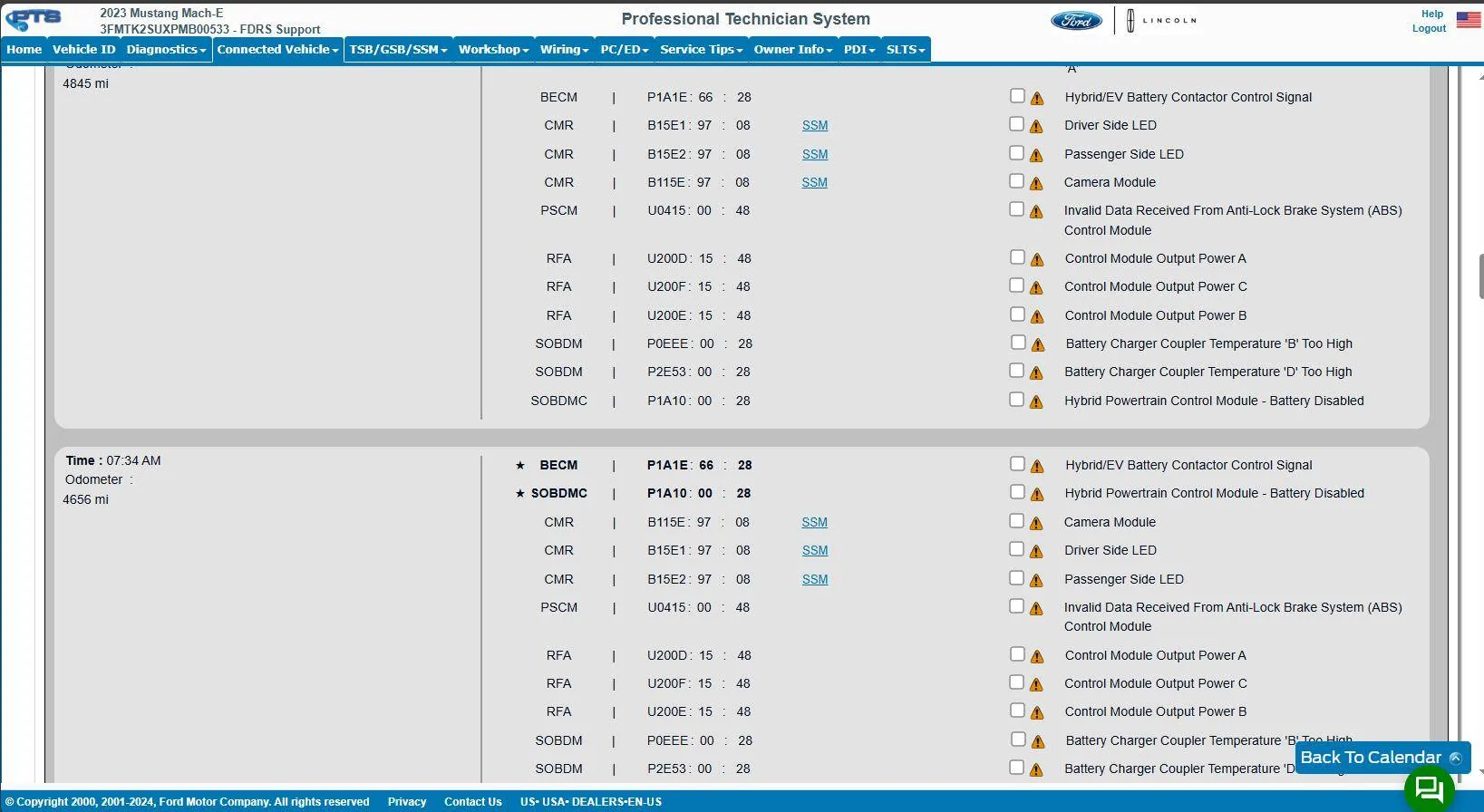Expand the PC/ED menu
The image size is (1484, 812).
tap(625, 50)
